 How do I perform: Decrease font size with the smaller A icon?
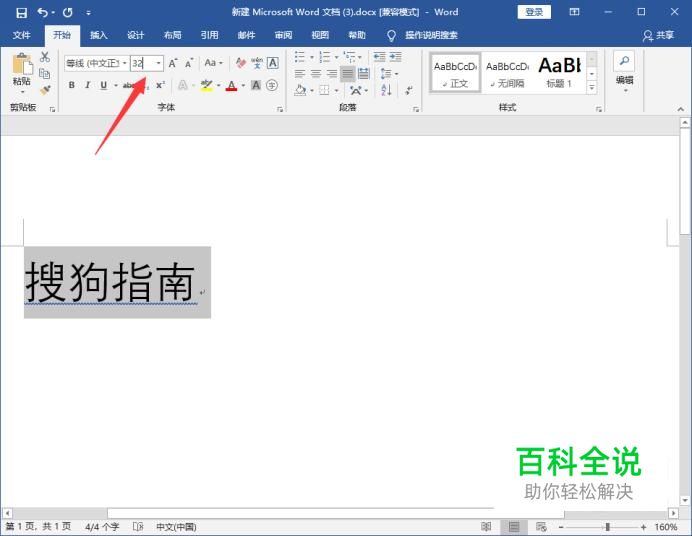click(189, 64)
